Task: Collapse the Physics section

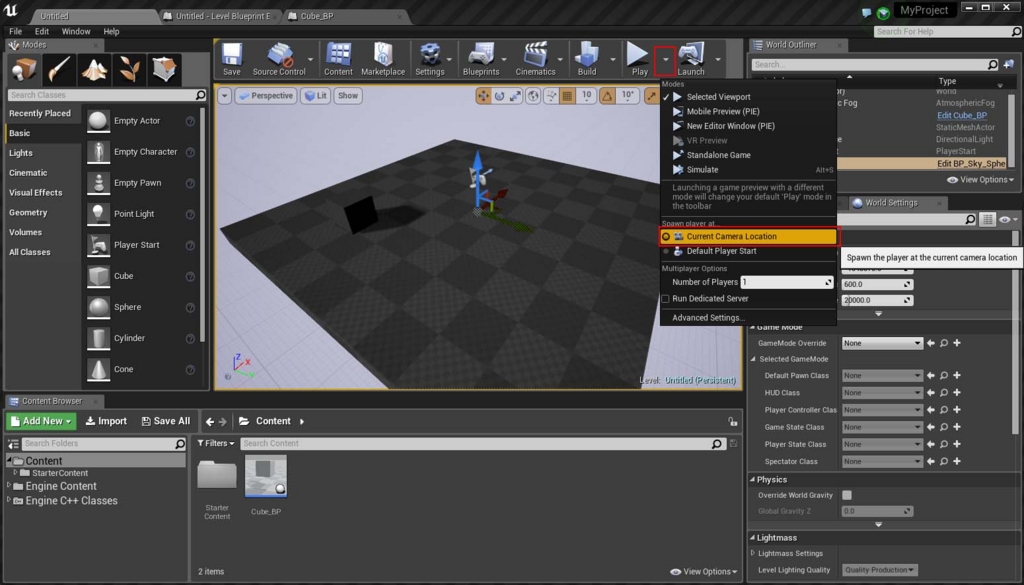Action: (752, 479)
